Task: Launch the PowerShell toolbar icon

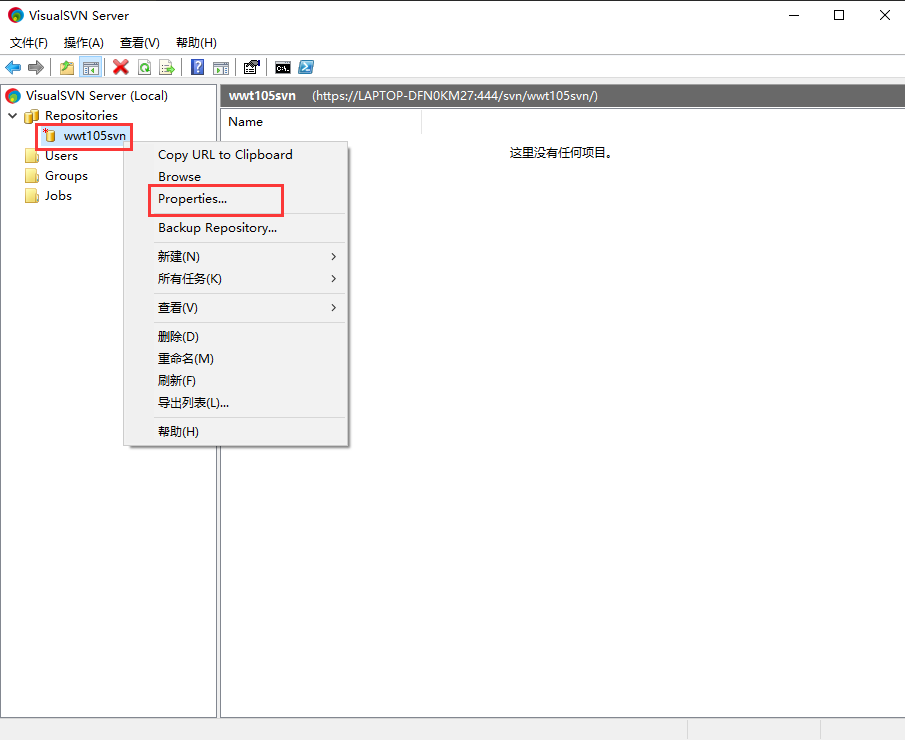Action: [307, 67]
